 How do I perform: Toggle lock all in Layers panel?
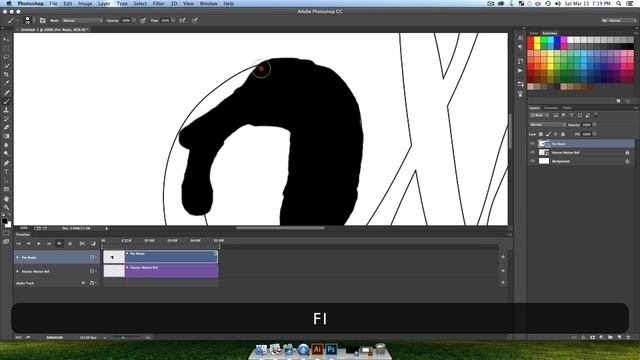(563, 134)
